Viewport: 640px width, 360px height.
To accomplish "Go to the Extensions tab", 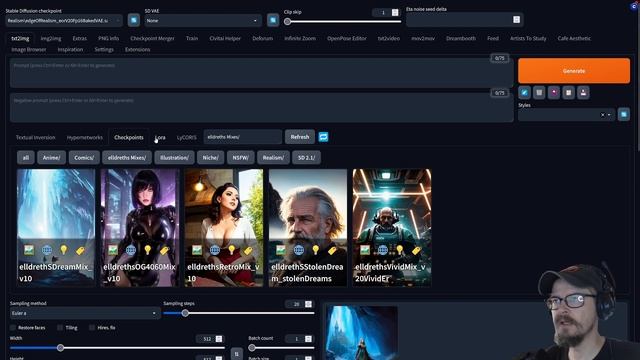I will coord(138,49).
